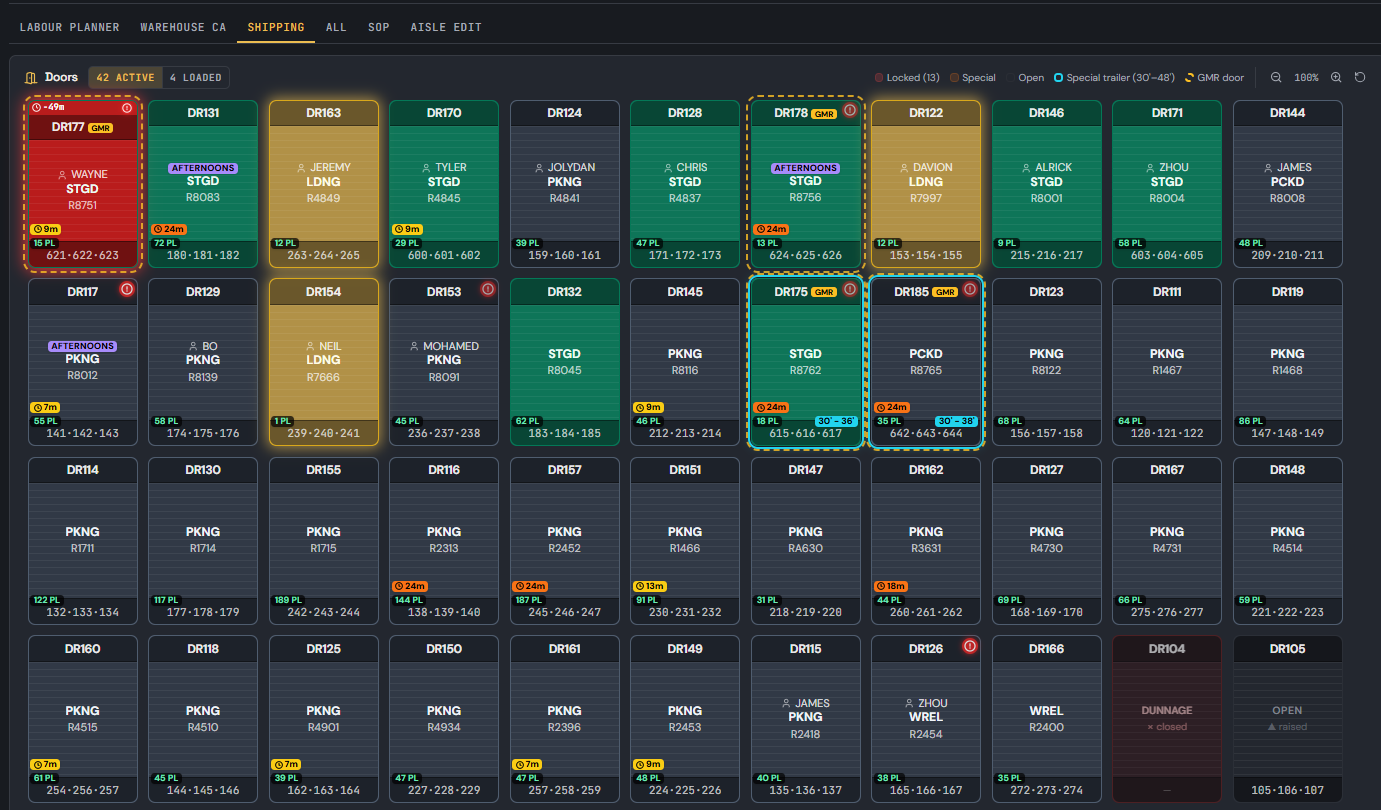Click the AFTERNOONS badge on DR178
Image resolution: width=1381 pixels, height=810 pixels.
(x=806, y=168)
